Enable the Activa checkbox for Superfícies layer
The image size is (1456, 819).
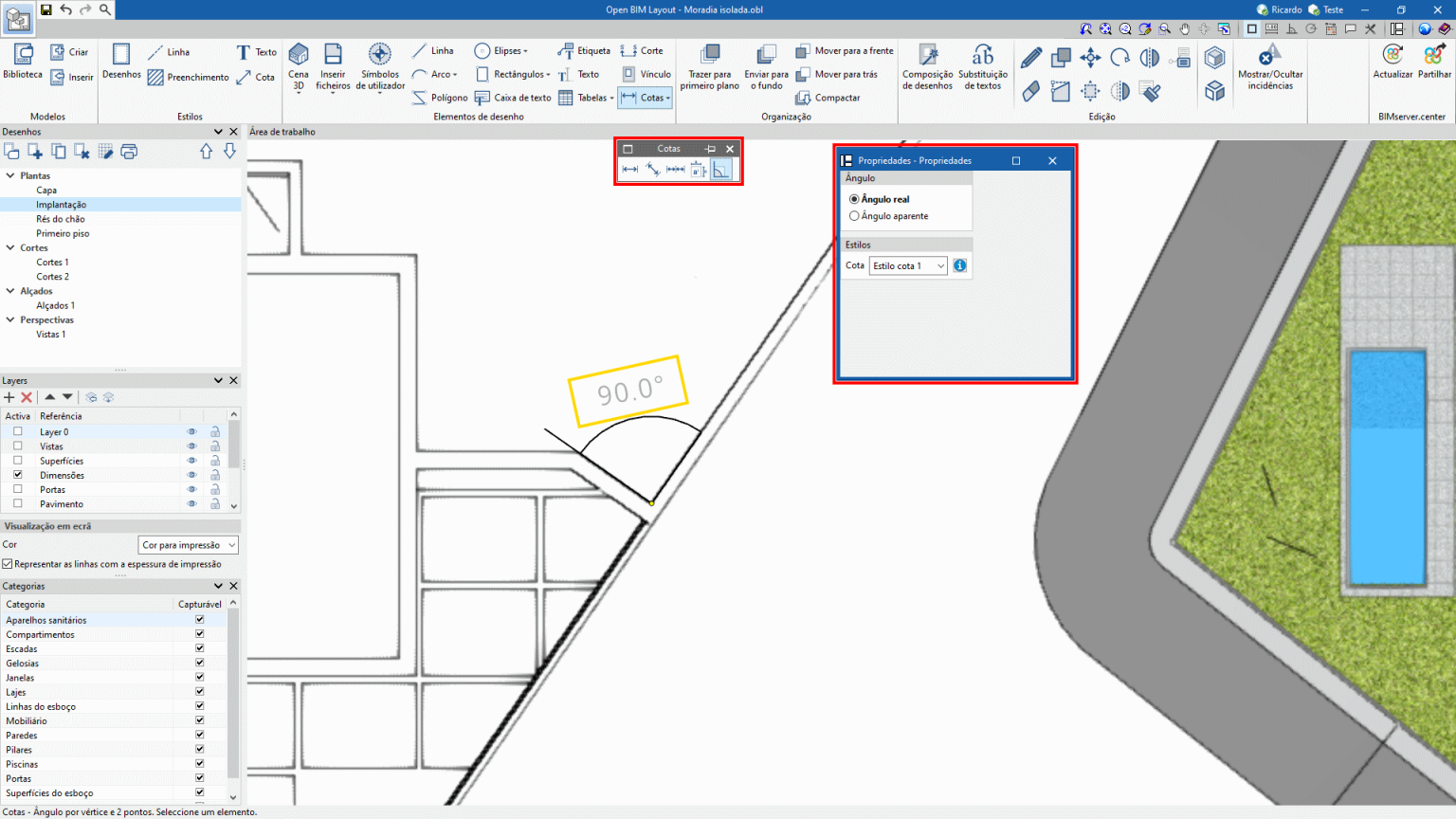coord(16,460)
